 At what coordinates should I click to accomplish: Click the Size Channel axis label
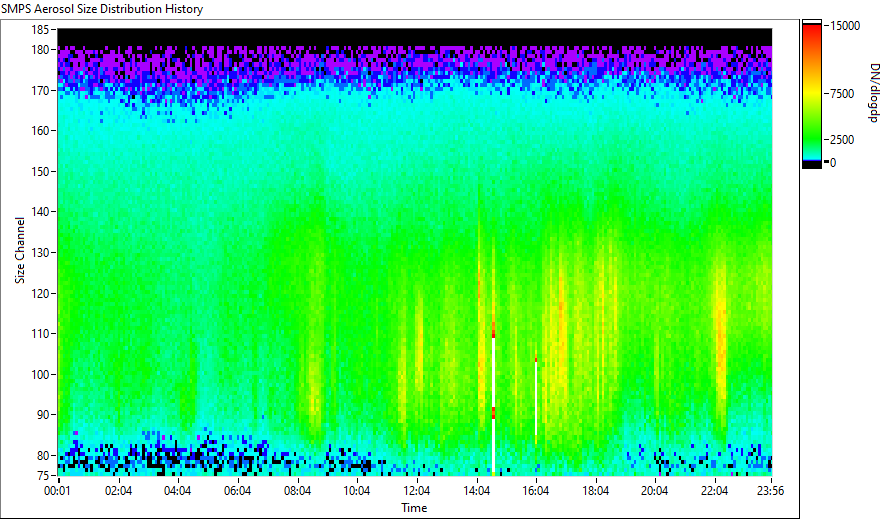coord(20,250)
